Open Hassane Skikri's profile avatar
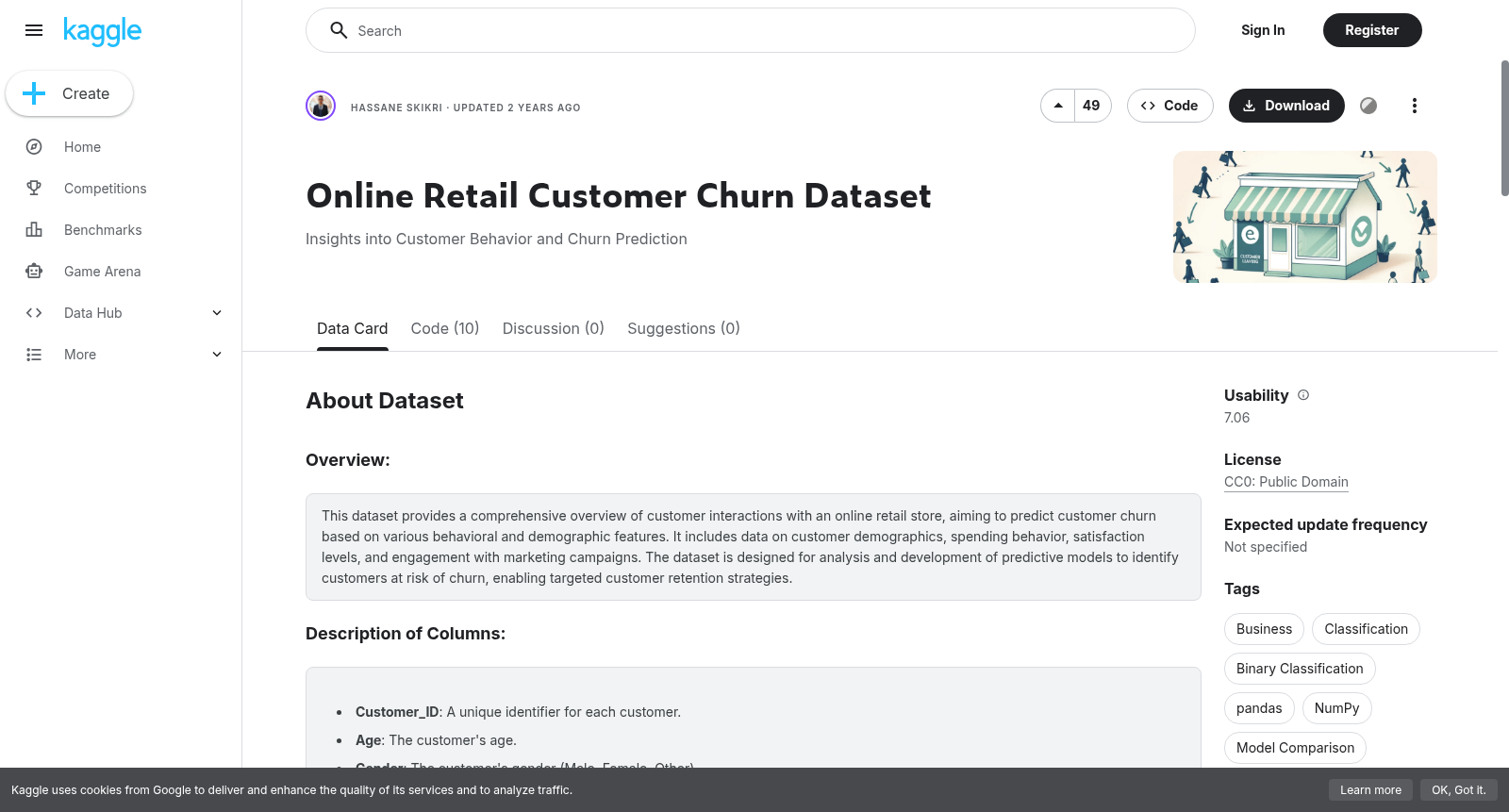Image resolution: width=1509 pixels, height=812 pixels. [321, 106]
